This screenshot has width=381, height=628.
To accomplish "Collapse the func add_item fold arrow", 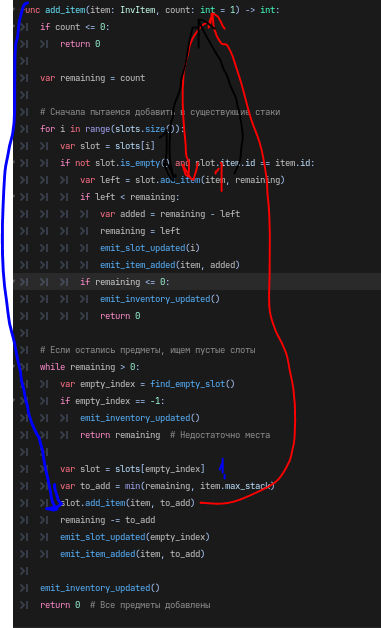I will click(x=15, y=10).
